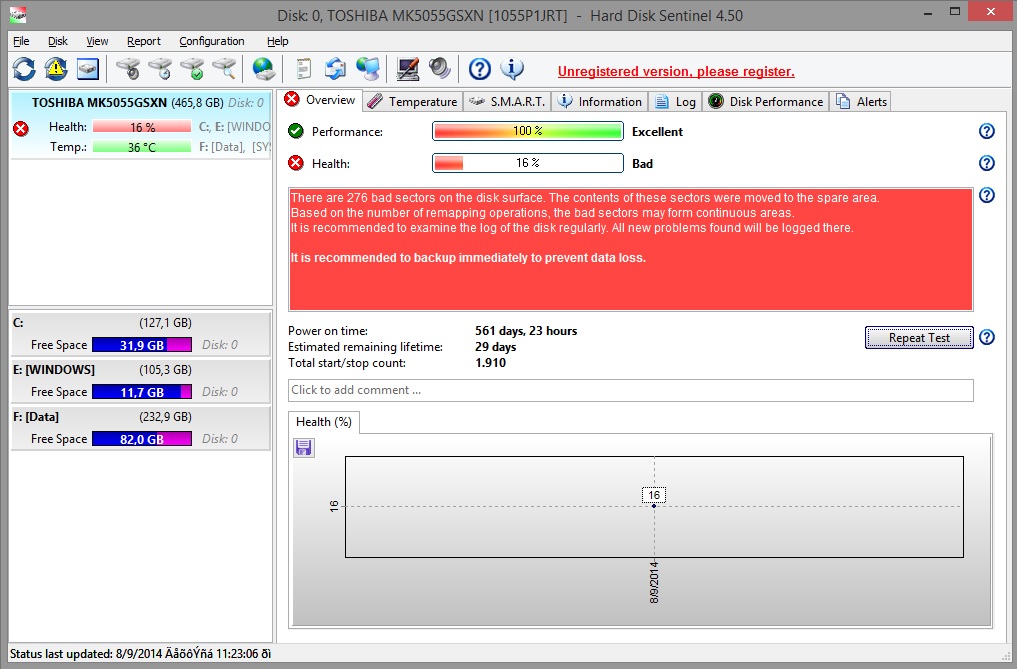Click the notepad report toolbar icon
Image resolution: width=1017 pixels, height=669 pixels.
point(304,69)
